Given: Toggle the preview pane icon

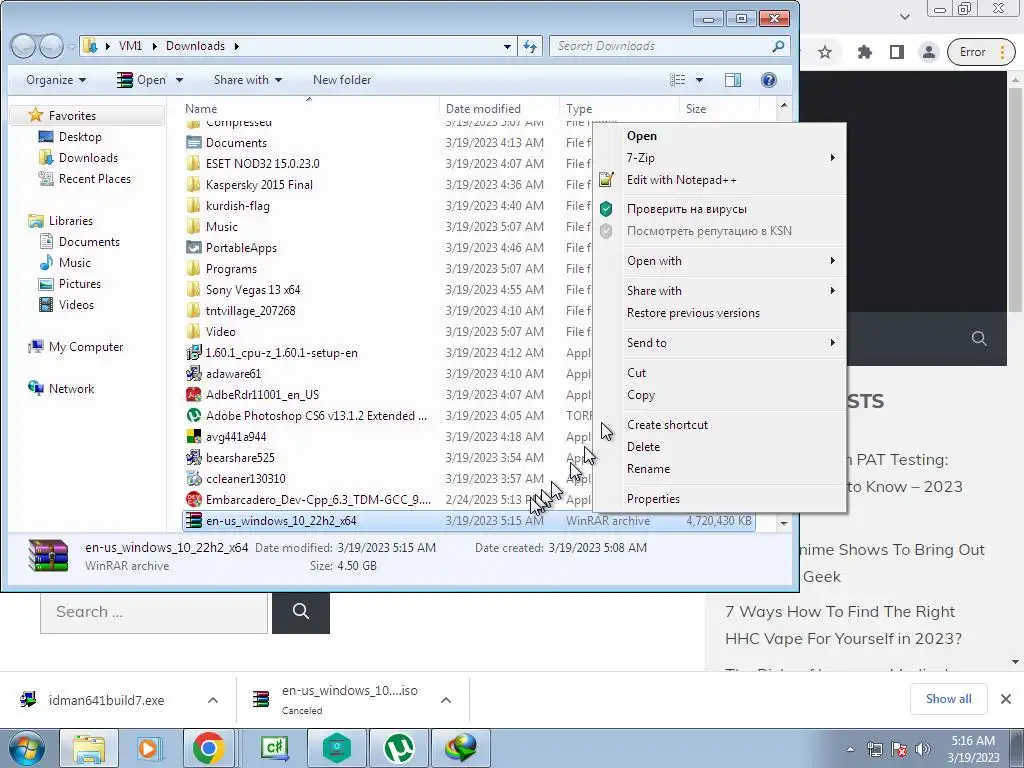Looking at the screenshot, I should coord(733,80).
